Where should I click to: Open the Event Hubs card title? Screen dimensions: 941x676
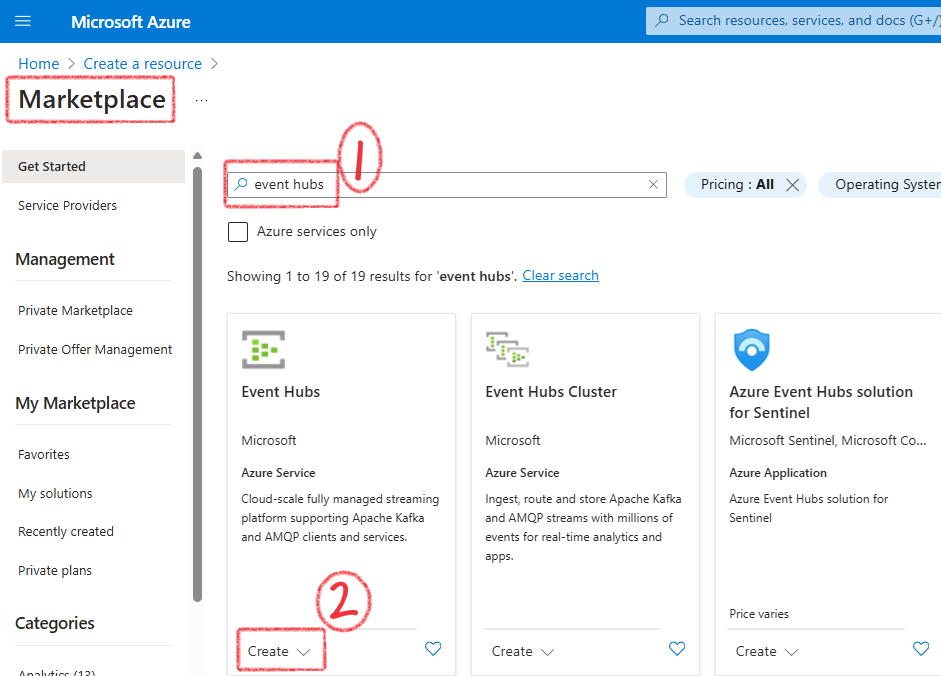click(x=281, y=392)
